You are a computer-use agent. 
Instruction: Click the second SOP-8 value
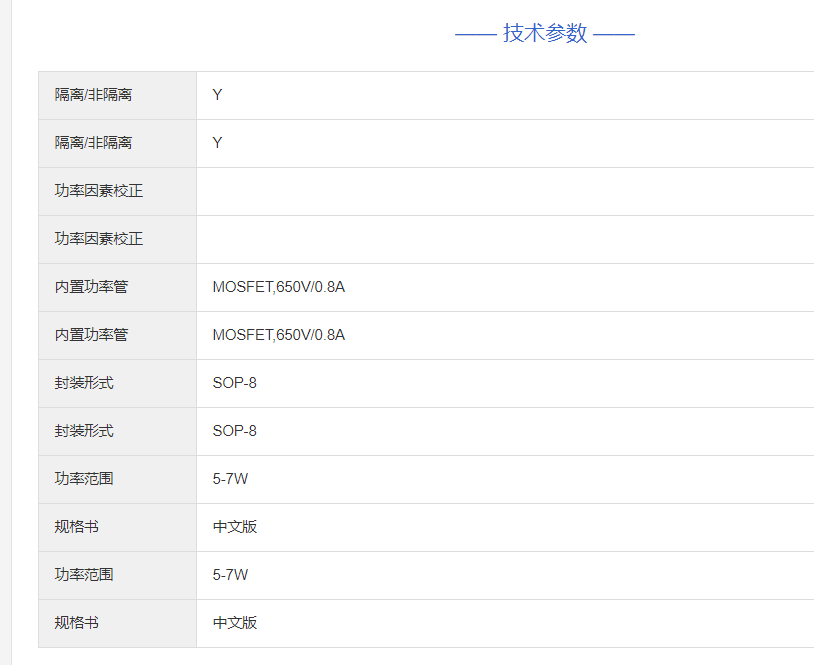pyautogui.click(x=235, y=431)
